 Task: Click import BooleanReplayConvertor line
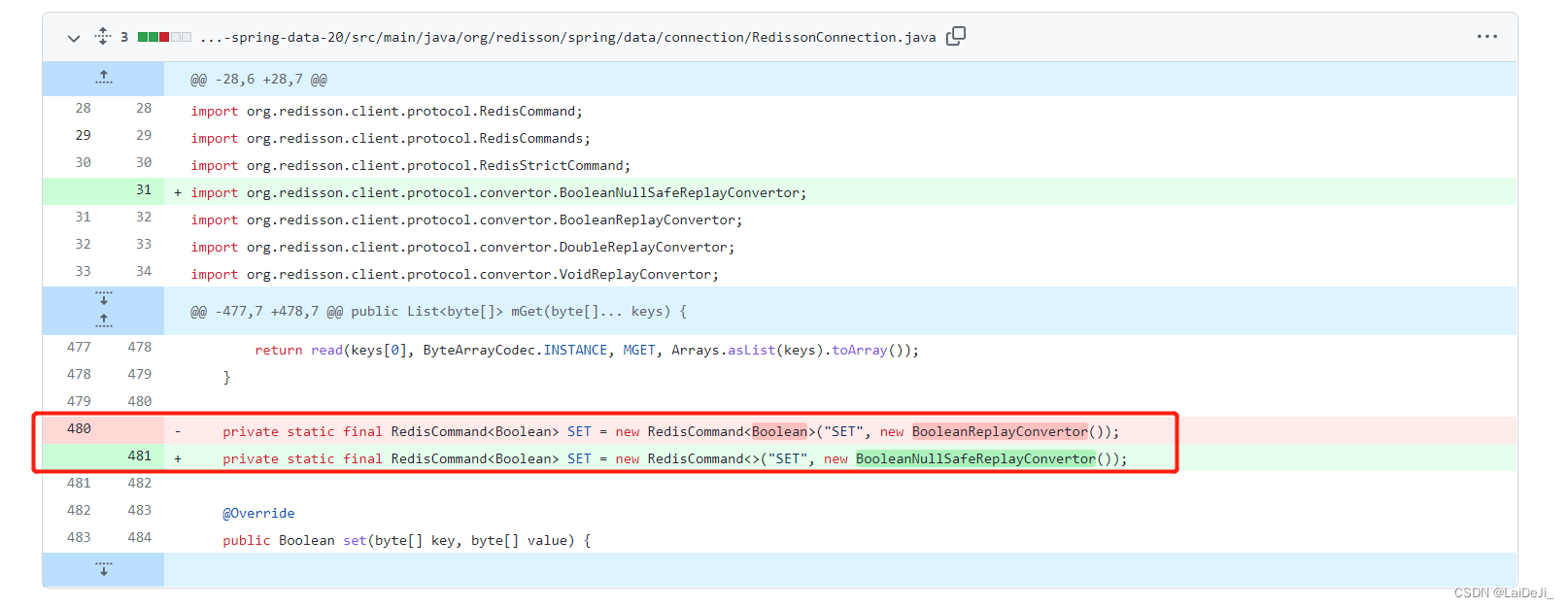tap(466, 220)
